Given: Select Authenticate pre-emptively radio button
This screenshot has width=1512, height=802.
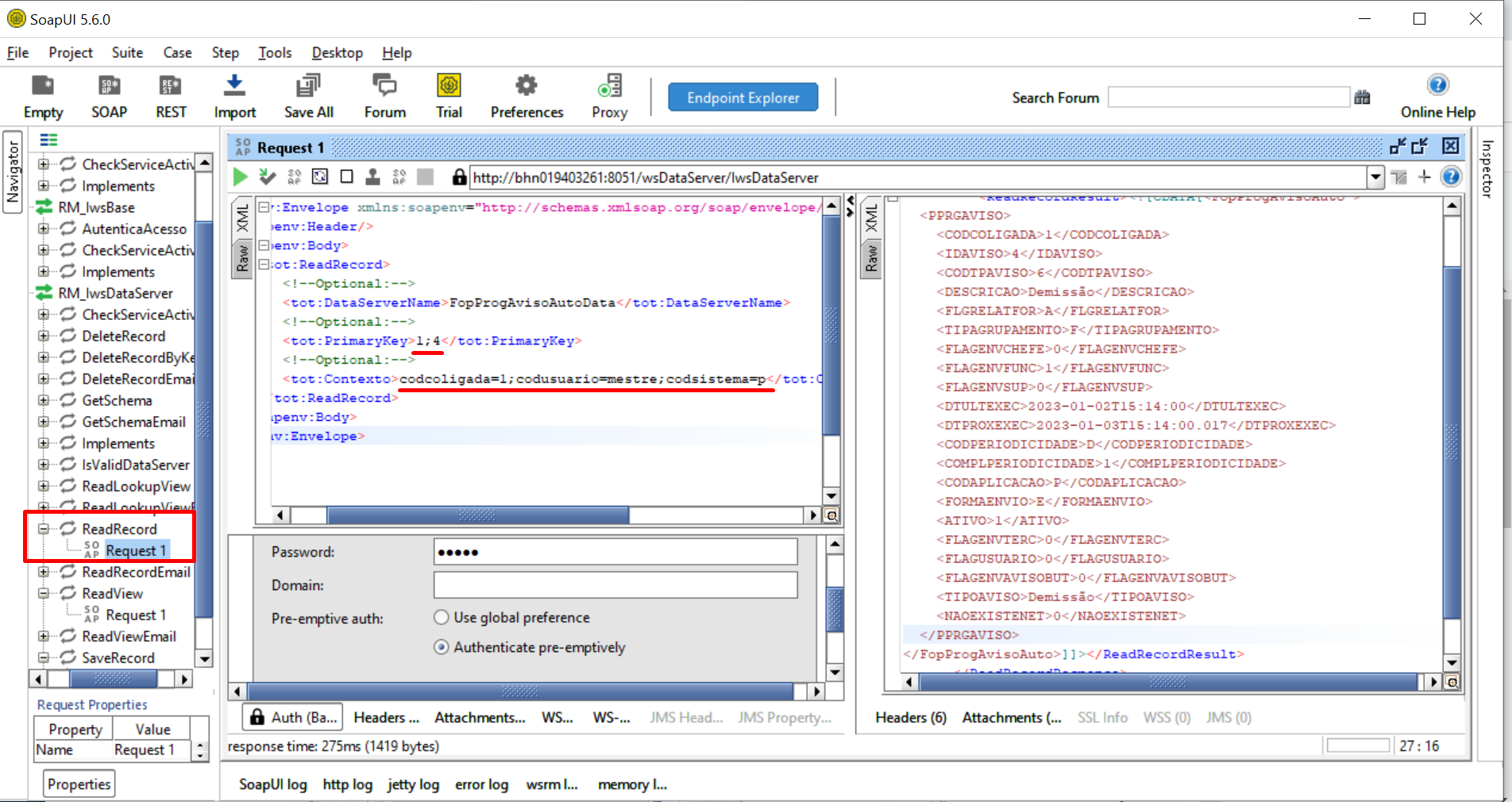Looking at the screenshot, I should [442, 647].
